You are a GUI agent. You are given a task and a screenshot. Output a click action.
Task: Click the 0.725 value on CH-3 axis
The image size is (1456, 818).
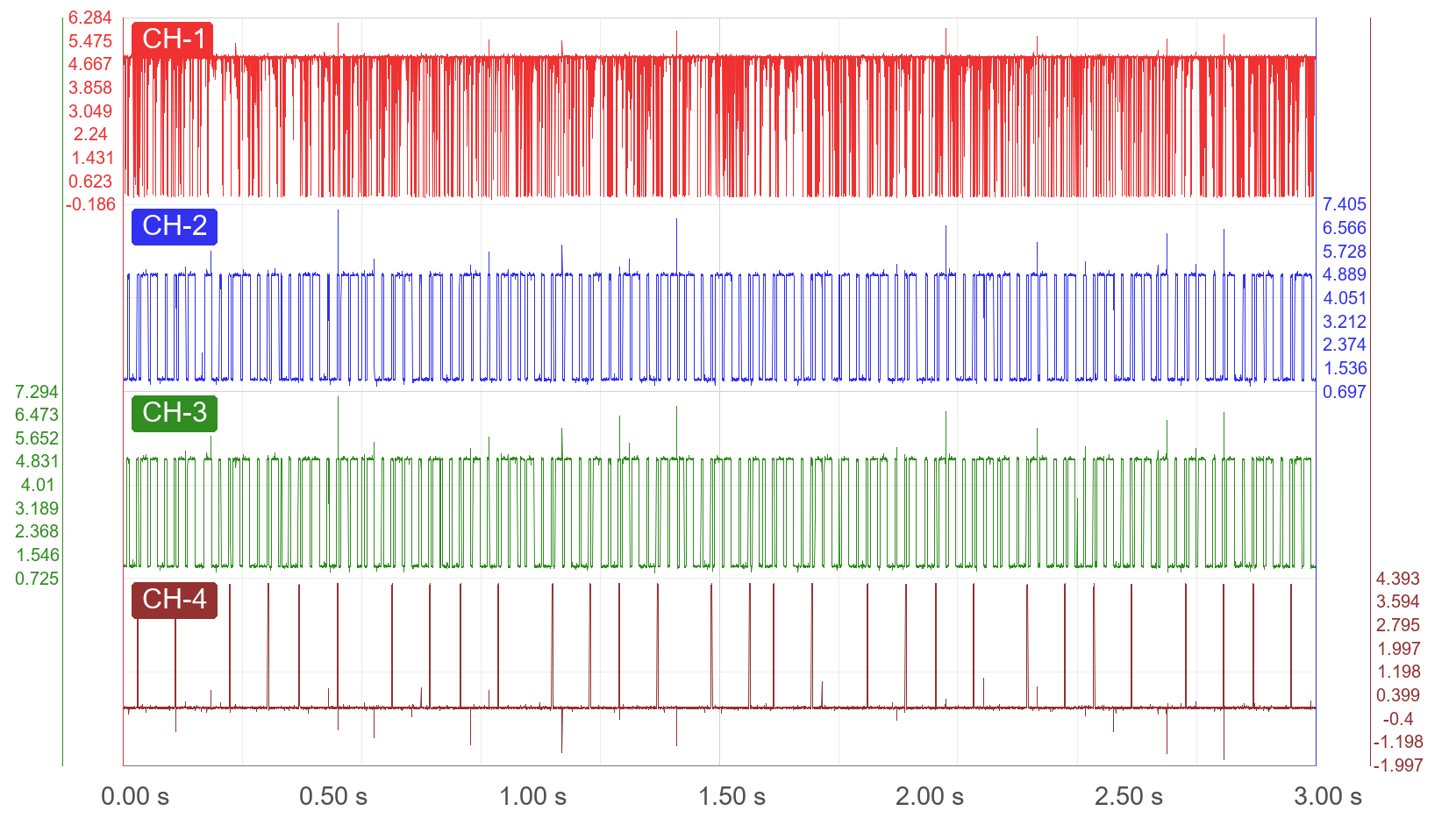click(x=37, y=579)
